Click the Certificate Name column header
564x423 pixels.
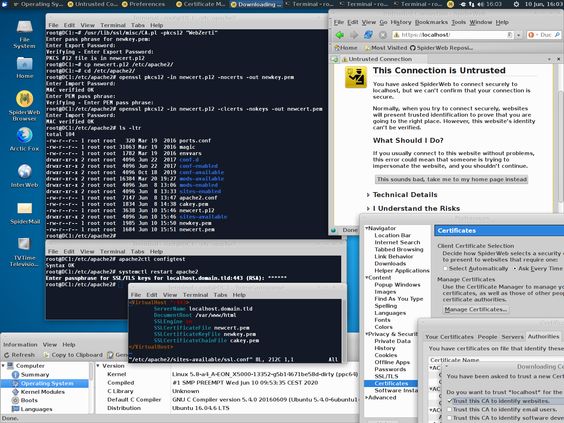(x=455, y=360)
